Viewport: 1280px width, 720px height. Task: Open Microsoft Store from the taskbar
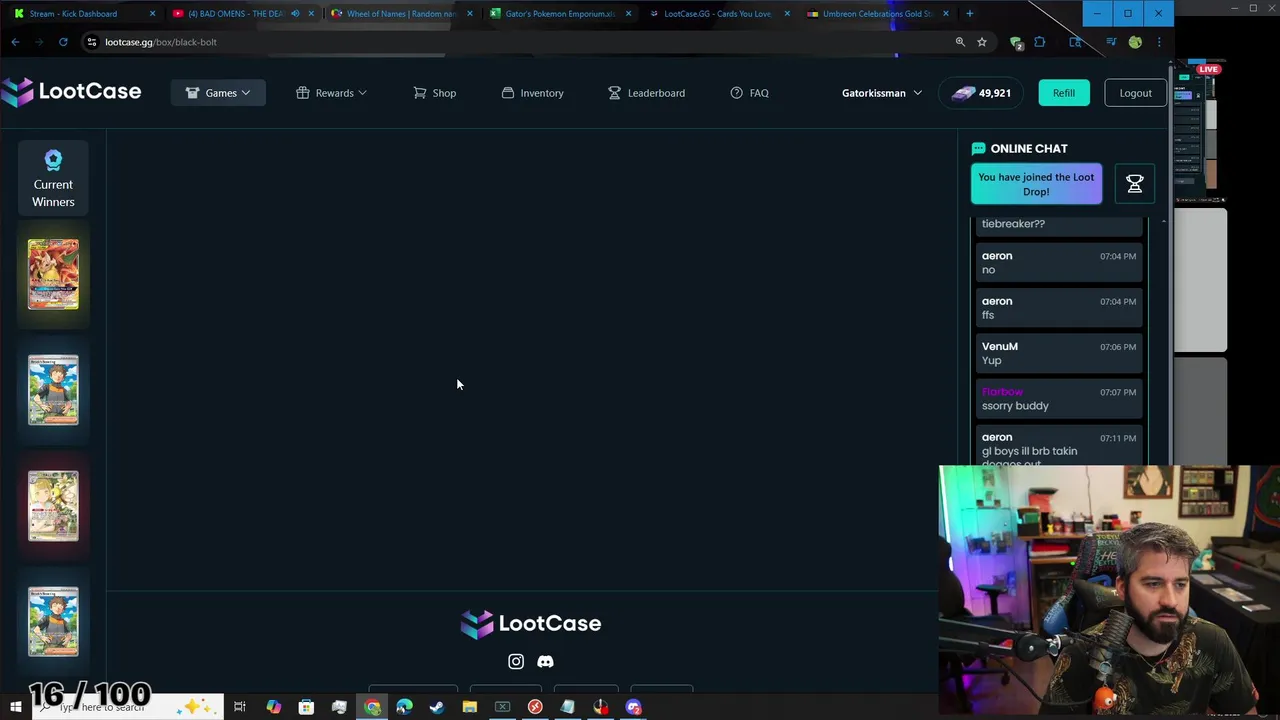(x=306, y=707)
